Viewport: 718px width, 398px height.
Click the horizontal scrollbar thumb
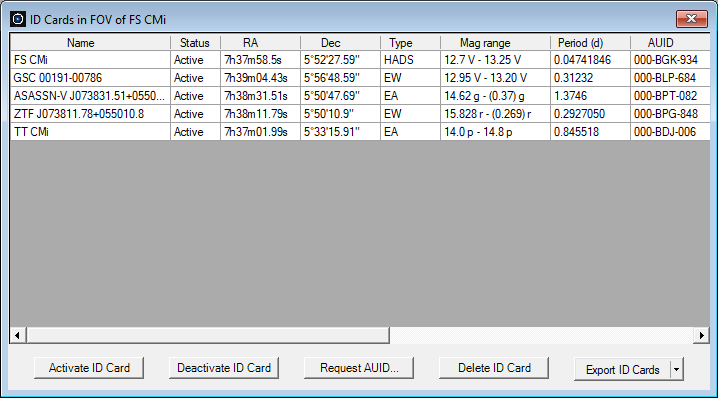208,335
